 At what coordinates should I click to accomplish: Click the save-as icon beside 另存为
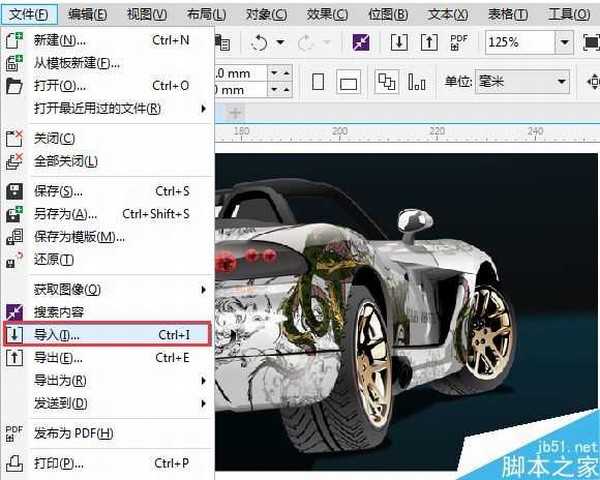pos(14,214)
